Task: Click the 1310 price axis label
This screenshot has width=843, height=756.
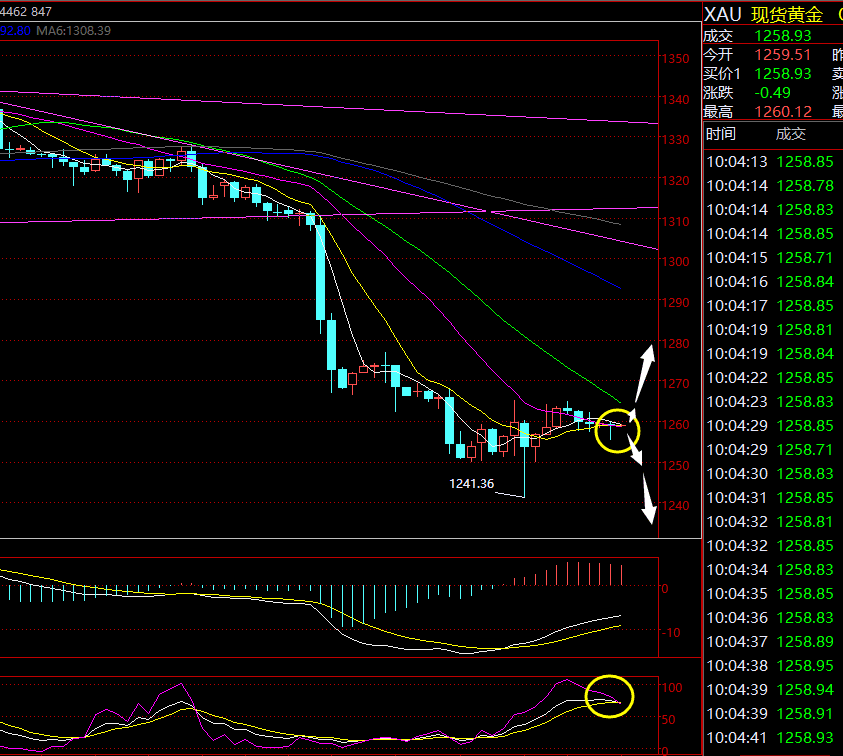Action: point(675,221)
